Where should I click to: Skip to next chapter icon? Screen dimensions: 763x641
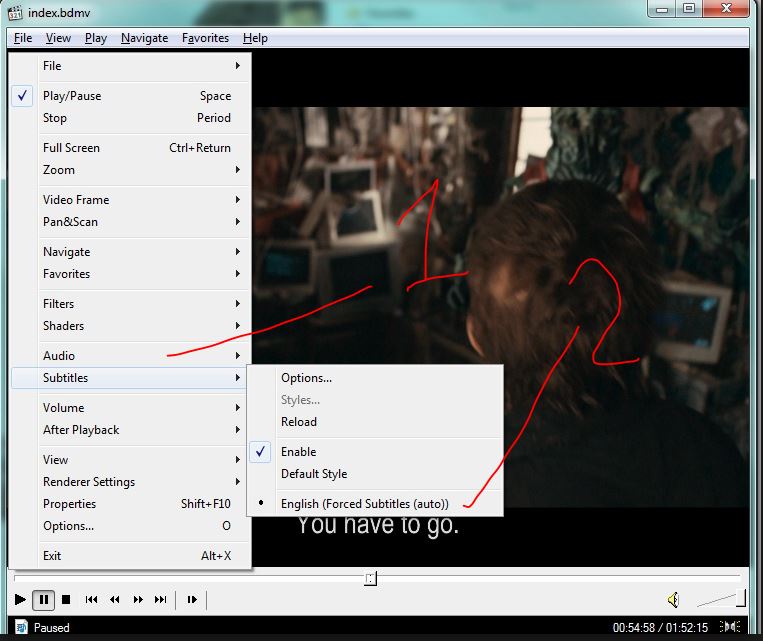point(161,600)
